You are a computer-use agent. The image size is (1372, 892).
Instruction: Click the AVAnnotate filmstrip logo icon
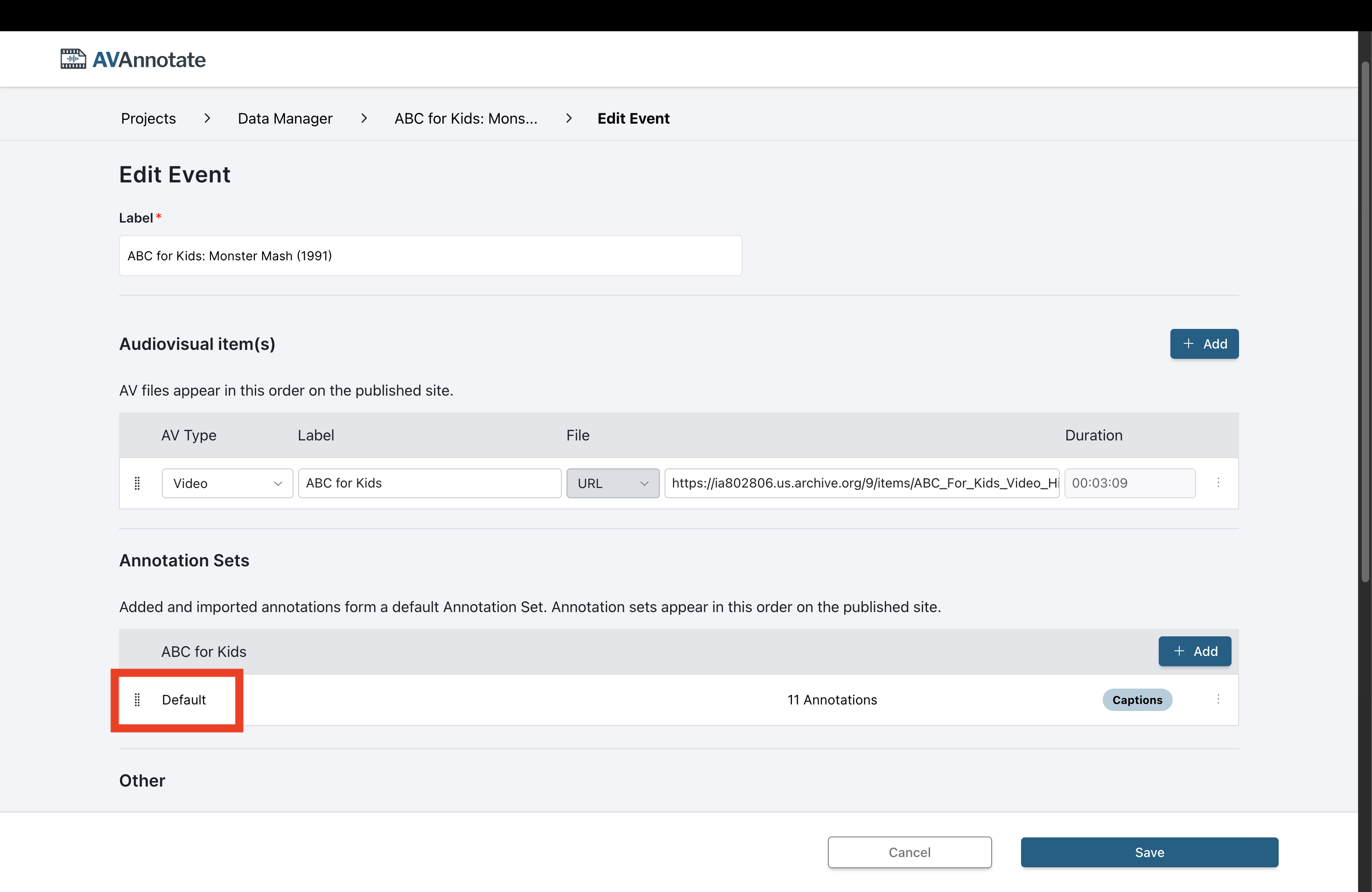(x=73, y=59)
